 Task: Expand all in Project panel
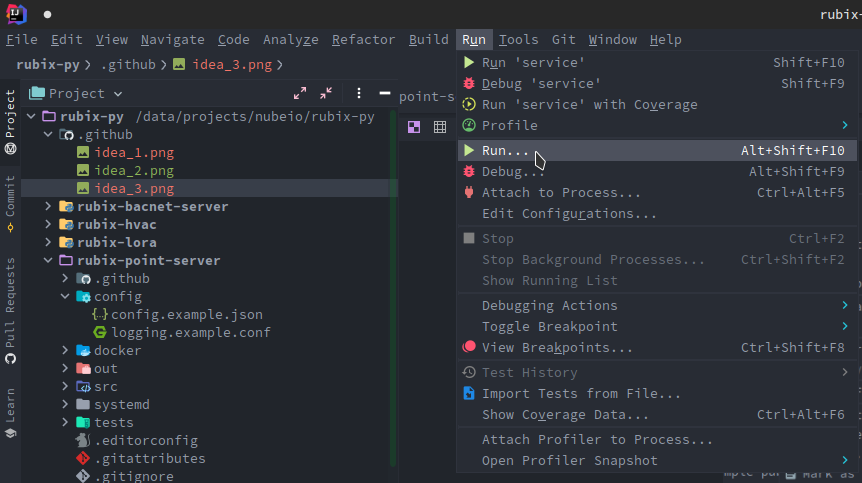[300, 93]
